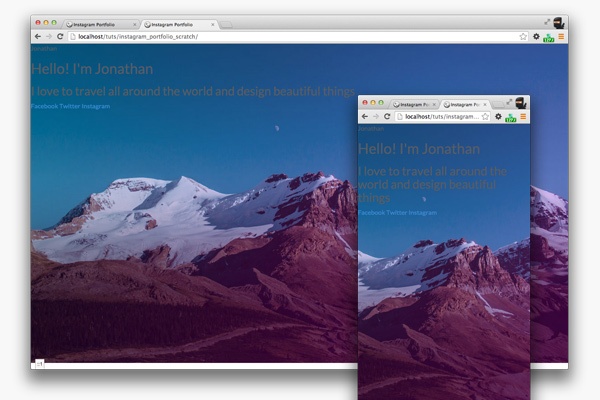This screenshot has width=600, height=400.
Task: Go back in the small browser window
Action: click(365, 116)
